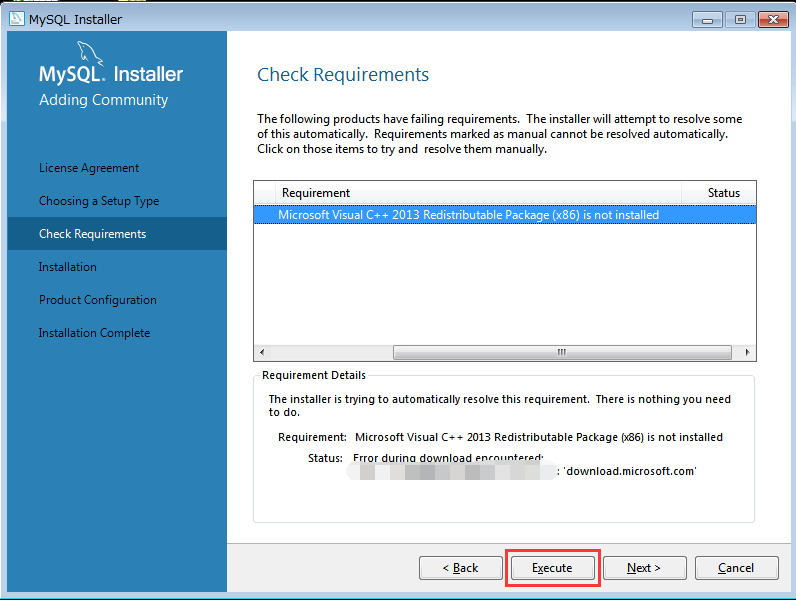Close the MySQL Installer window
Image resolution: width=796 pixels, height=600 pixels.
(773, 20)
